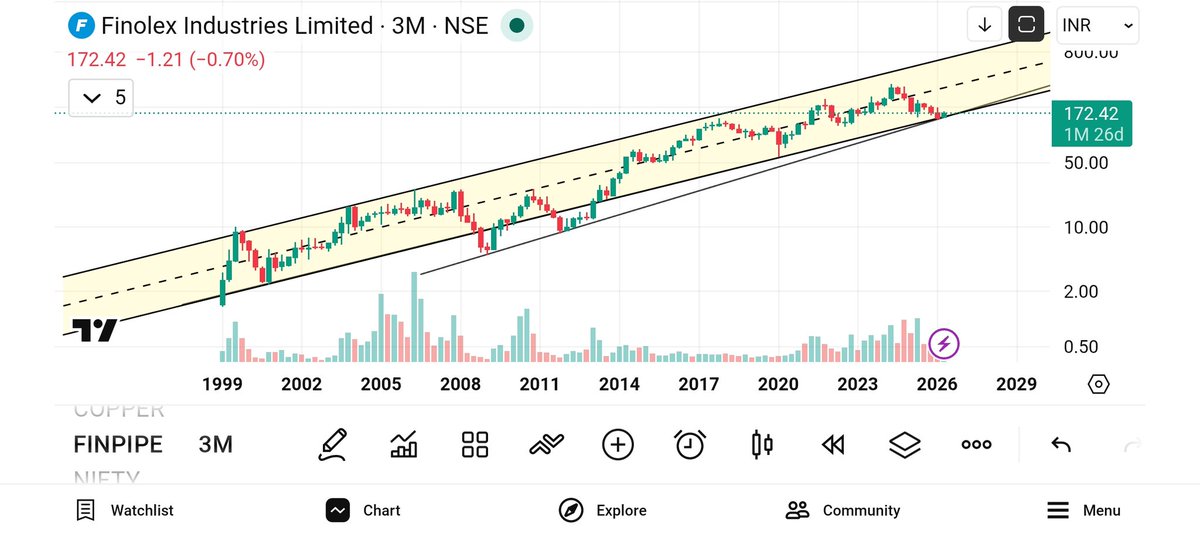Tap the 2020 time axis label
Image resolution: width=1200 pixels, height=537 pixels.
click(x=778, y=384)
